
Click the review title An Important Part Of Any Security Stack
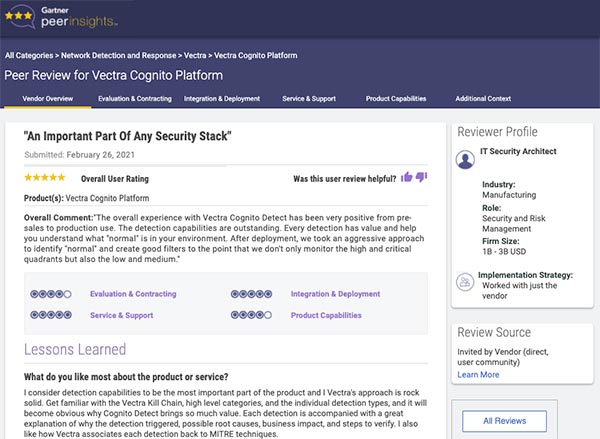tap(127, 136)
